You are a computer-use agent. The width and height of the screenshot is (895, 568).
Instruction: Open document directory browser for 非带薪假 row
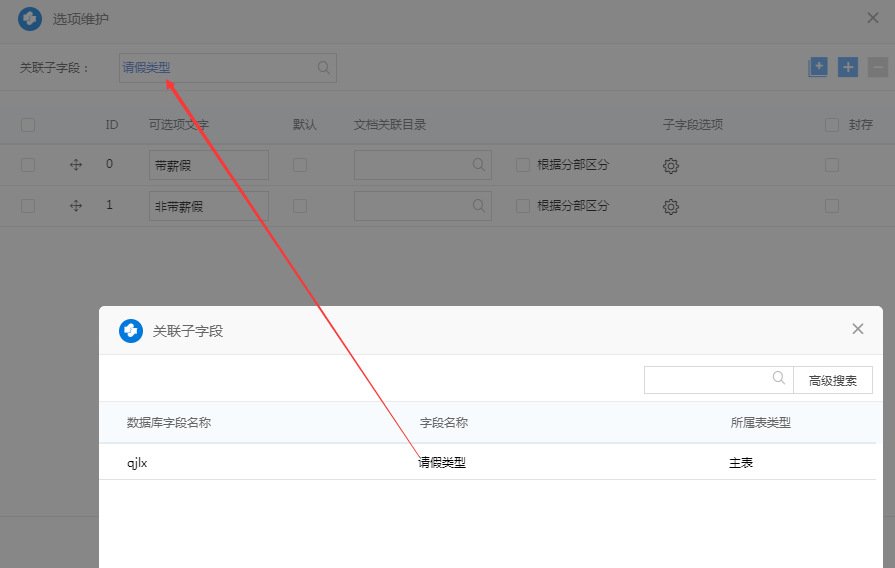pos(479,206)
